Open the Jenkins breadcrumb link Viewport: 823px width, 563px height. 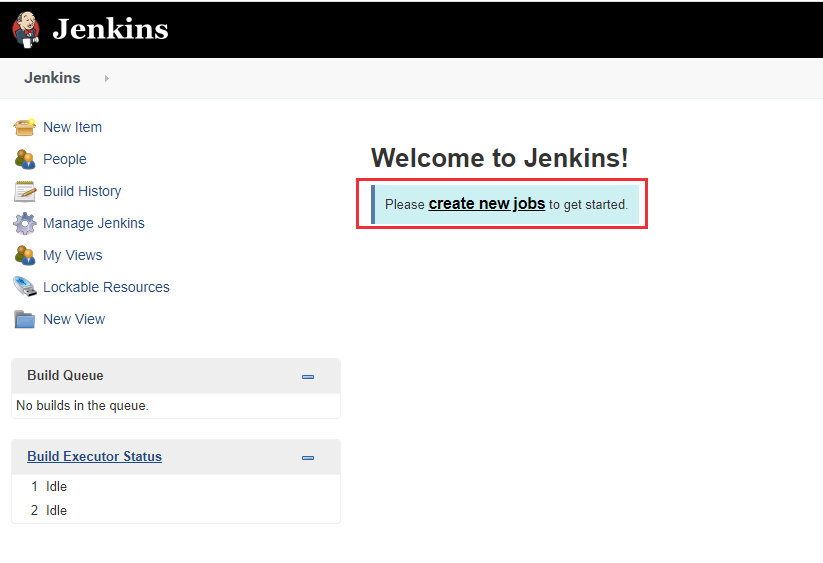(52, 78)
